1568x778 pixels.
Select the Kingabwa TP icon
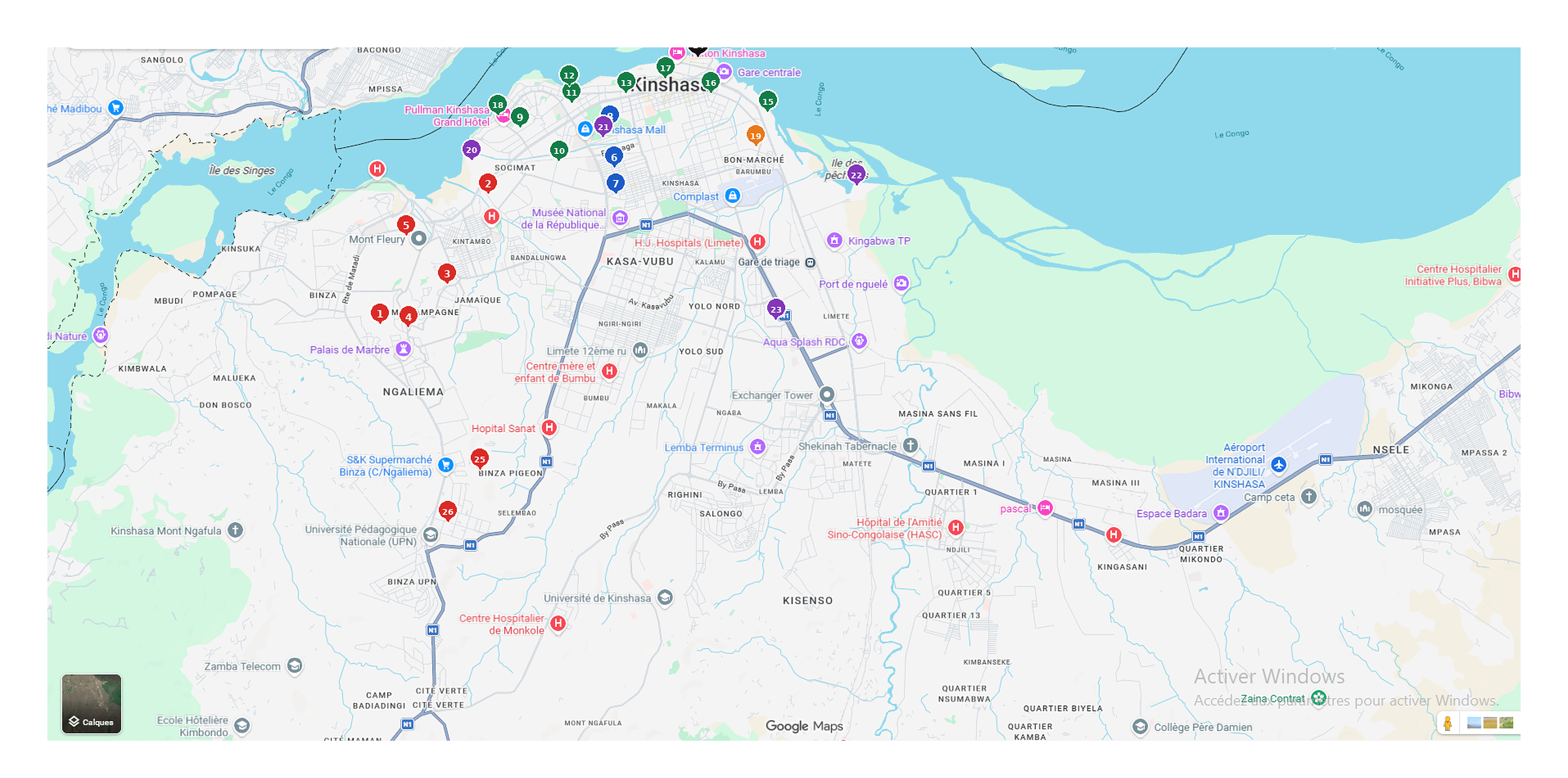[834, 240]
